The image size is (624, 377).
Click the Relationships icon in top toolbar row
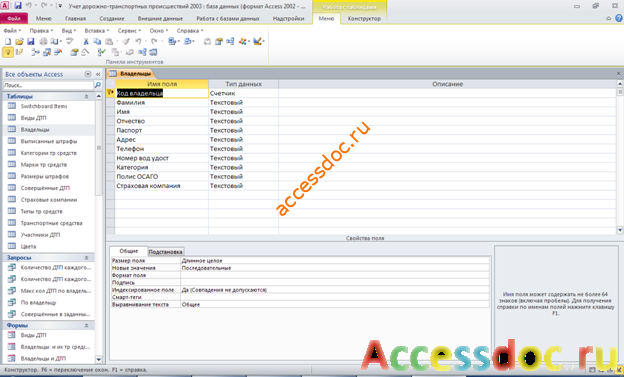pyautogui.click(x=230, y=41)
